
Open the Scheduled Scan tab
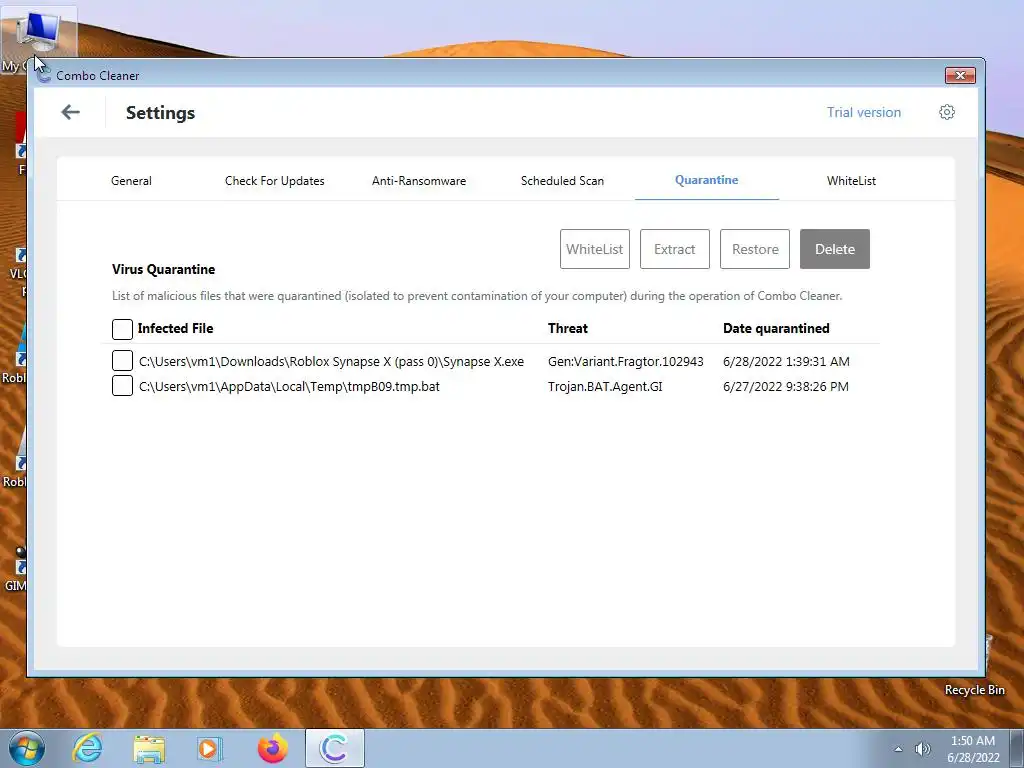(562, 181)
